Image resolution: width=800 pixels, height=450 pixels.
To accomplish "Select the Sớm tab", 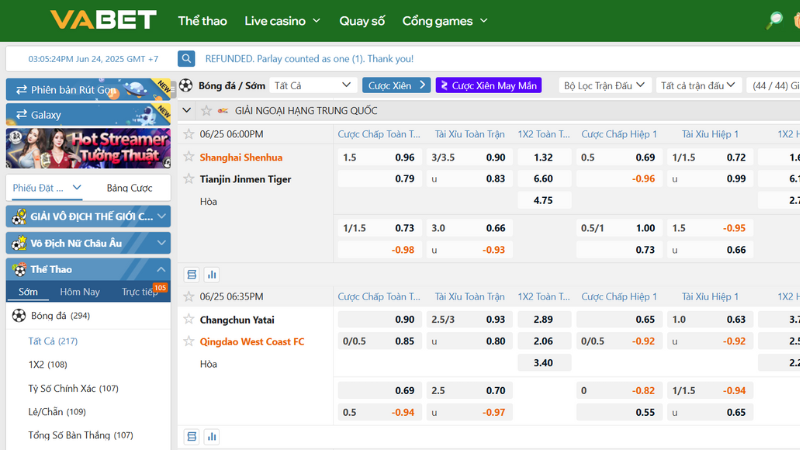I will click(x=28, y=292).
